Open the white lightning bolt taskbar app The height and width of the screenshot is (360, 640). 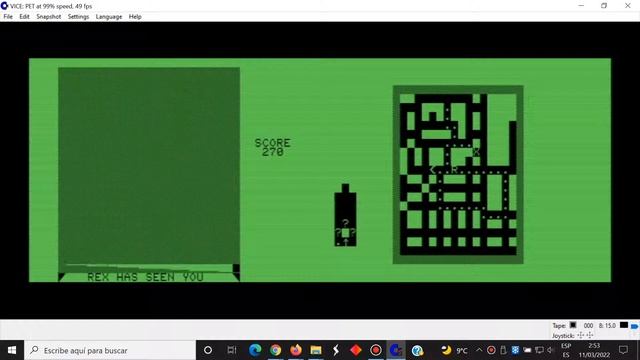point(336,350)
